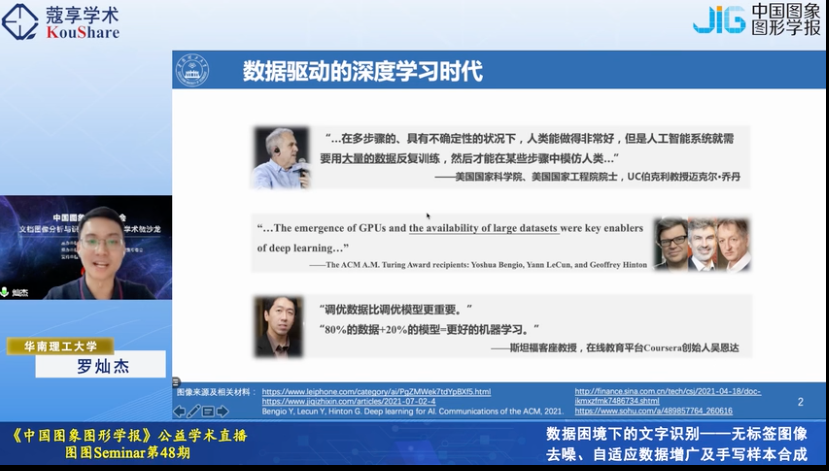Open the slide menu icon
The width and height of the screenshot is (829, 471).
pyautogui.click(x=208, y=411)
